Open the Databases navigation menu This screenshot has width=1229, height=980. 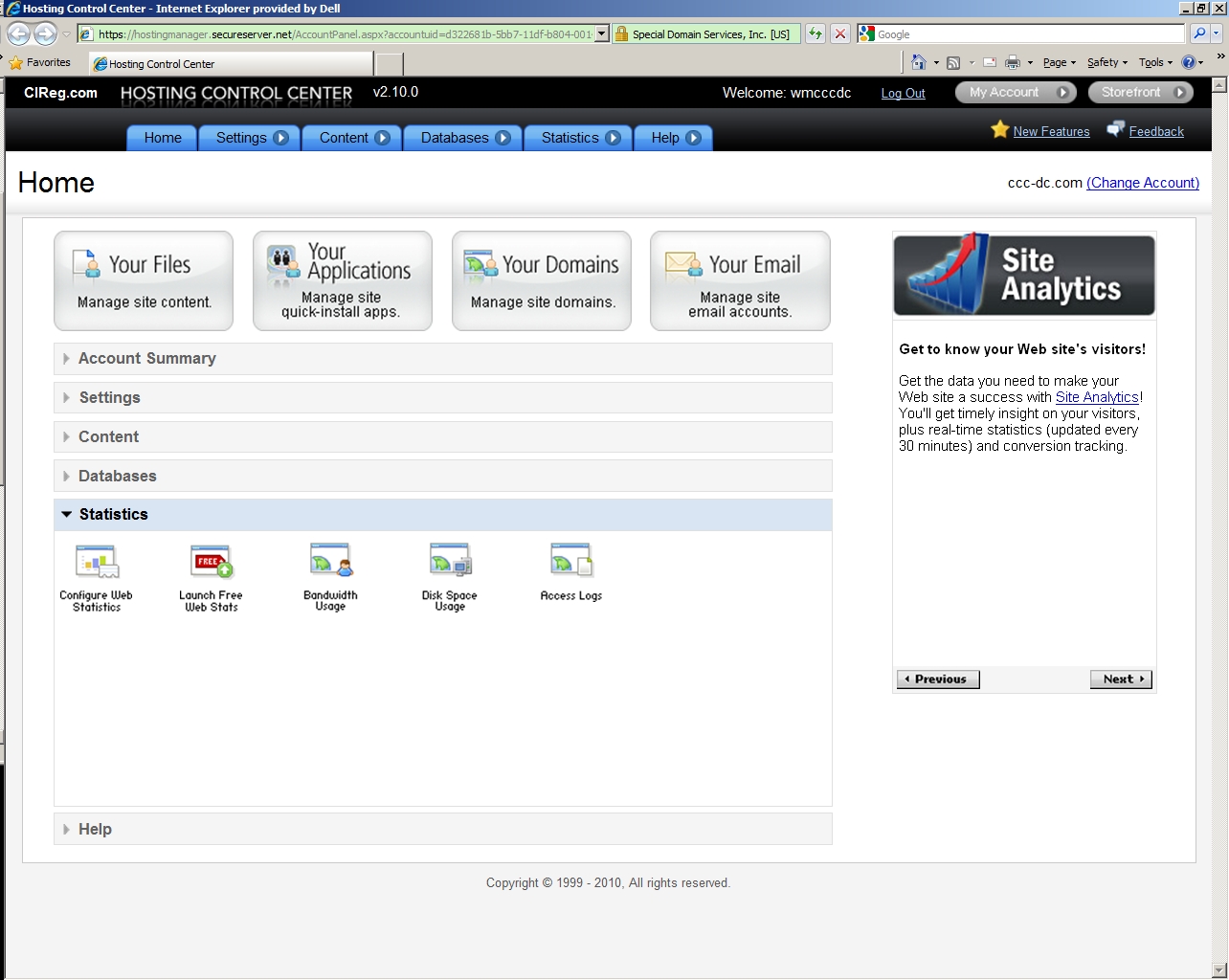[463, 138]
